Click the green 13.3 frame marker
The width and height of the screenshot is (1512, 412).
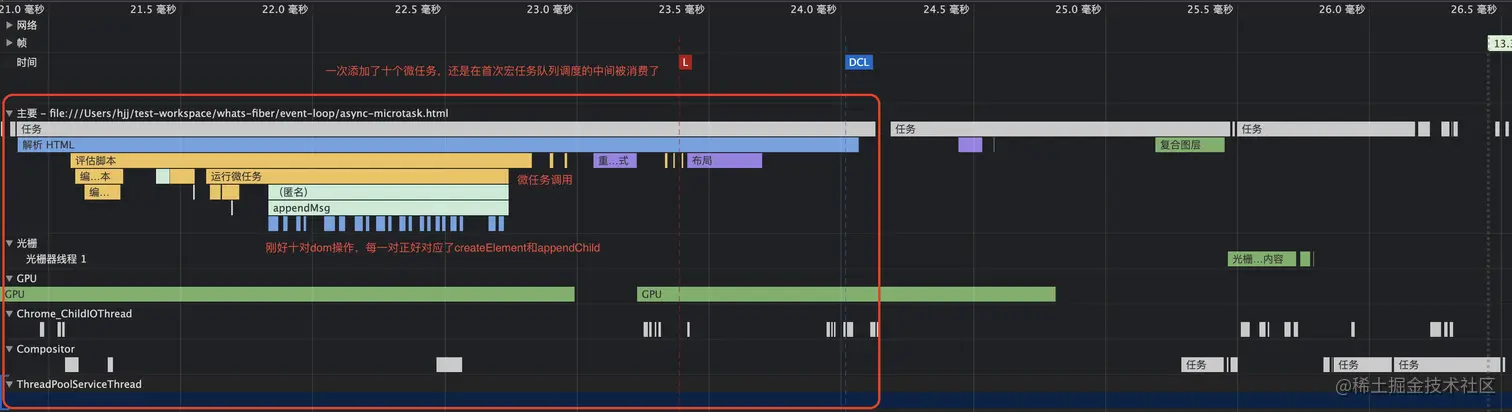[x=1500, y=44]
